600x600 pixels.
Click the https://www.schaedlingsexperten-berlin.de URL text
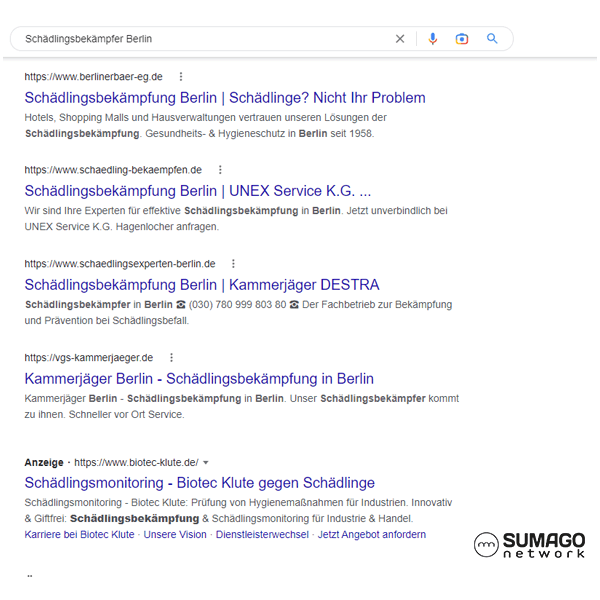tap(120, 264)
